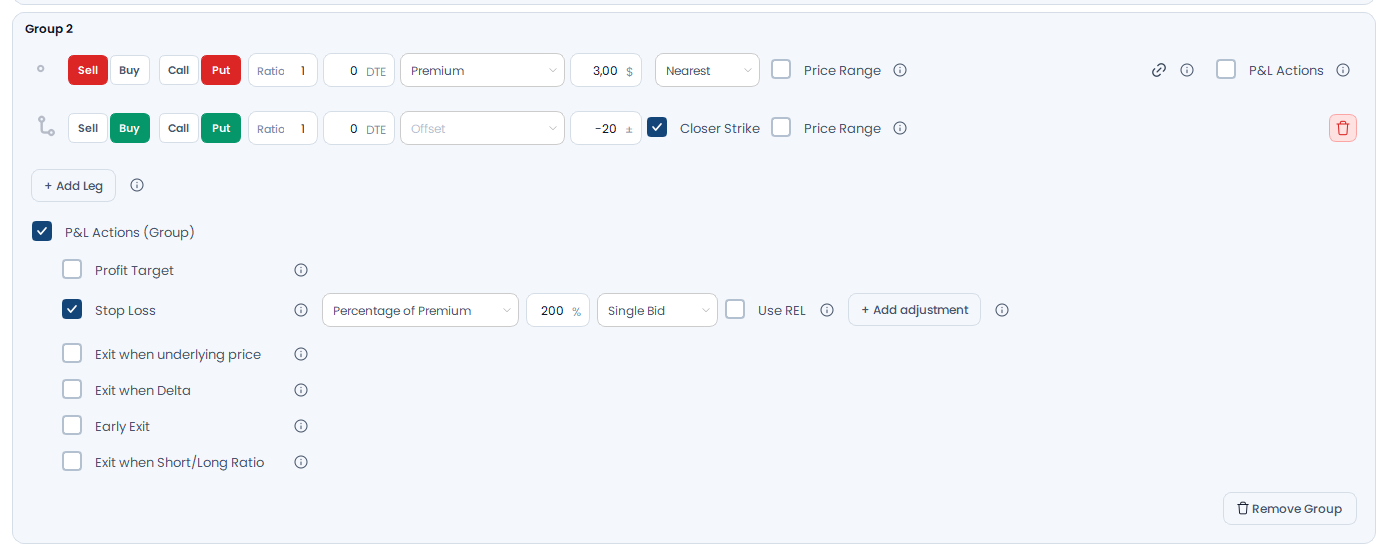Enable Exit when Delta checkbox
Viewport: 1388px width, 550px height.
(x=72, y=389)
